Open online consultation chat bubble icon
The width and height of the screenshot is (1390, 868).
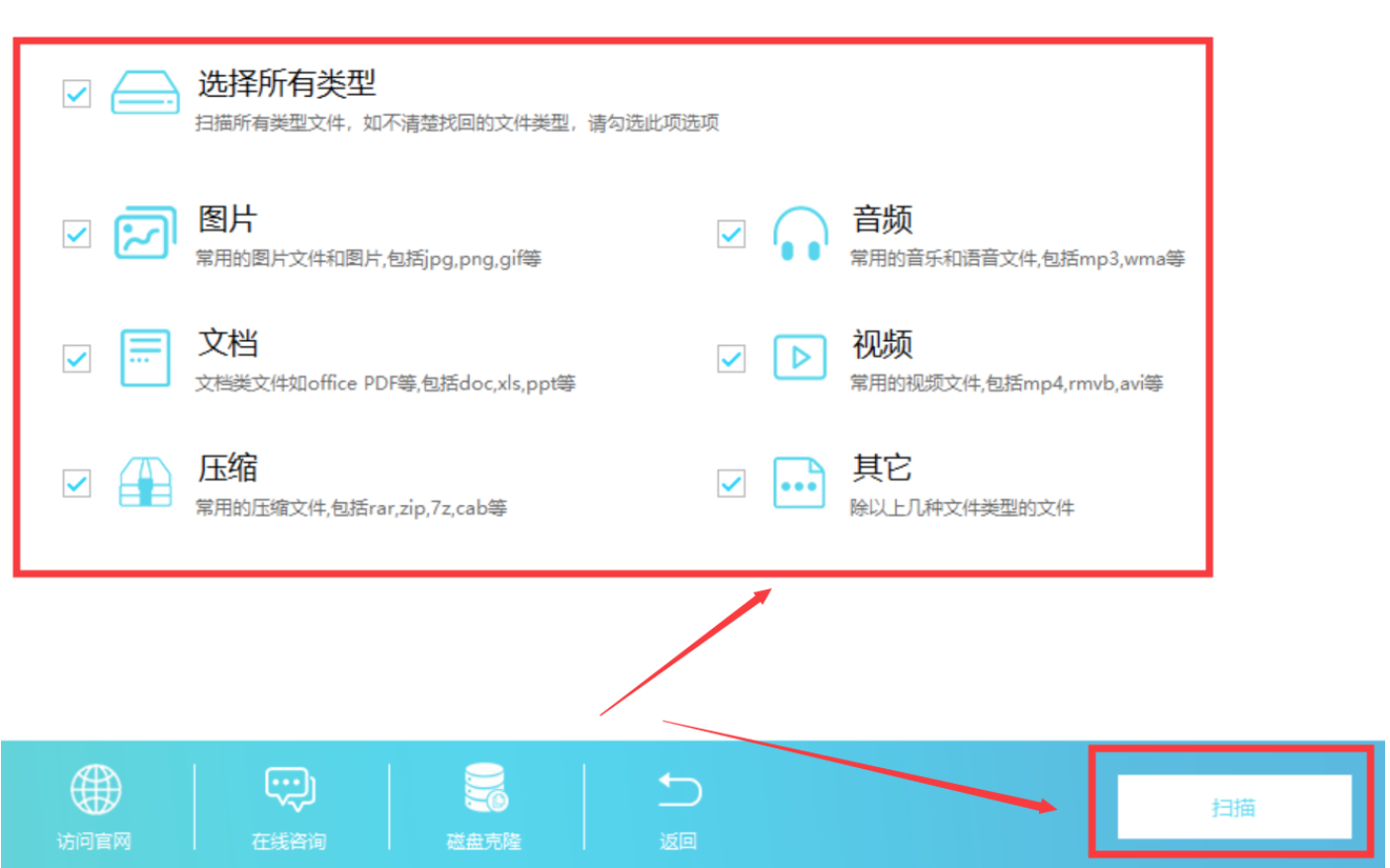click(x=290, y=790)
